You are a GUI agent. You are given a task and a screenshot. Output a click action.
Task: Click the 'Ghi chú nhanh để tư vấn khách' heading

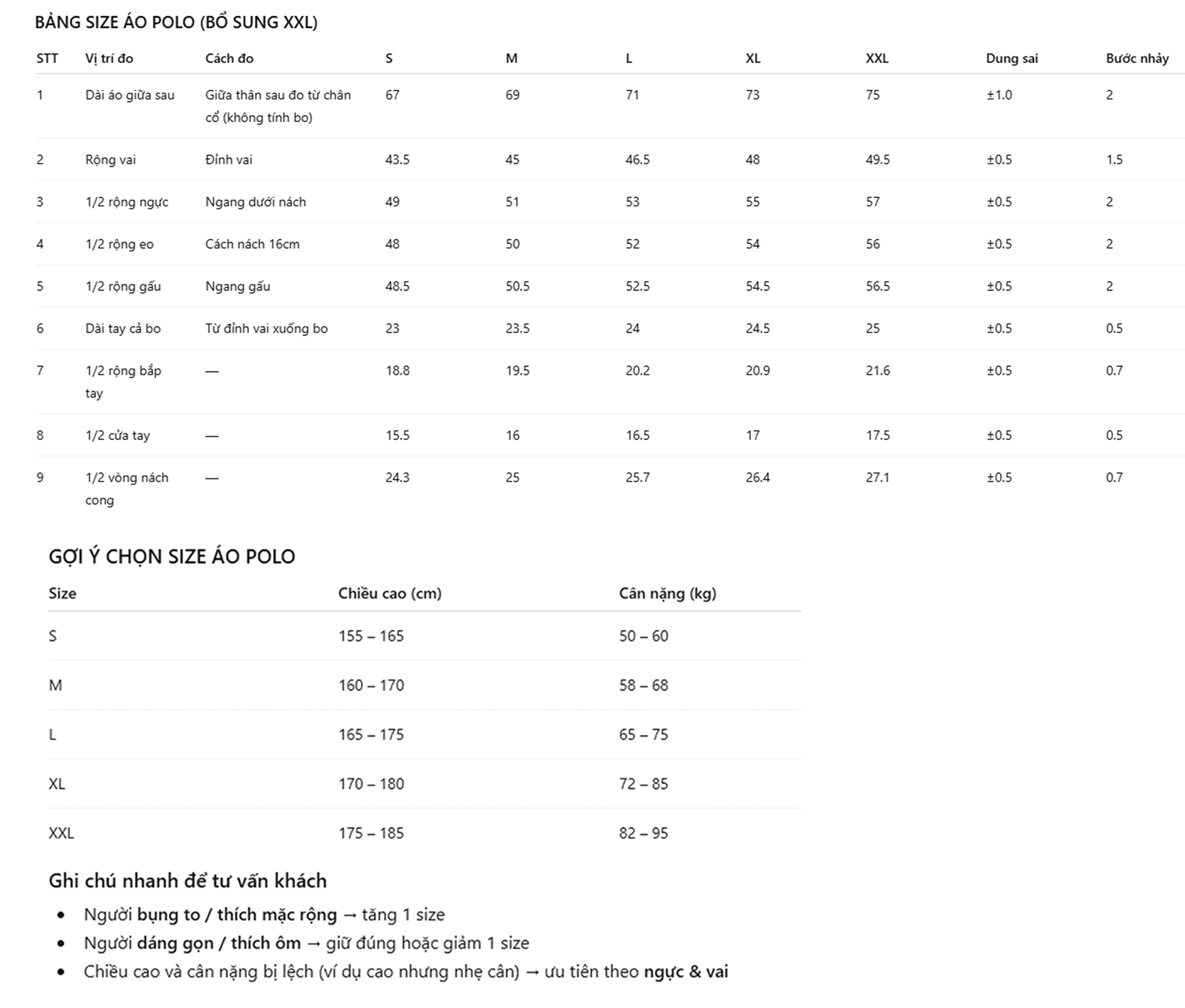[x=188, y=881]
